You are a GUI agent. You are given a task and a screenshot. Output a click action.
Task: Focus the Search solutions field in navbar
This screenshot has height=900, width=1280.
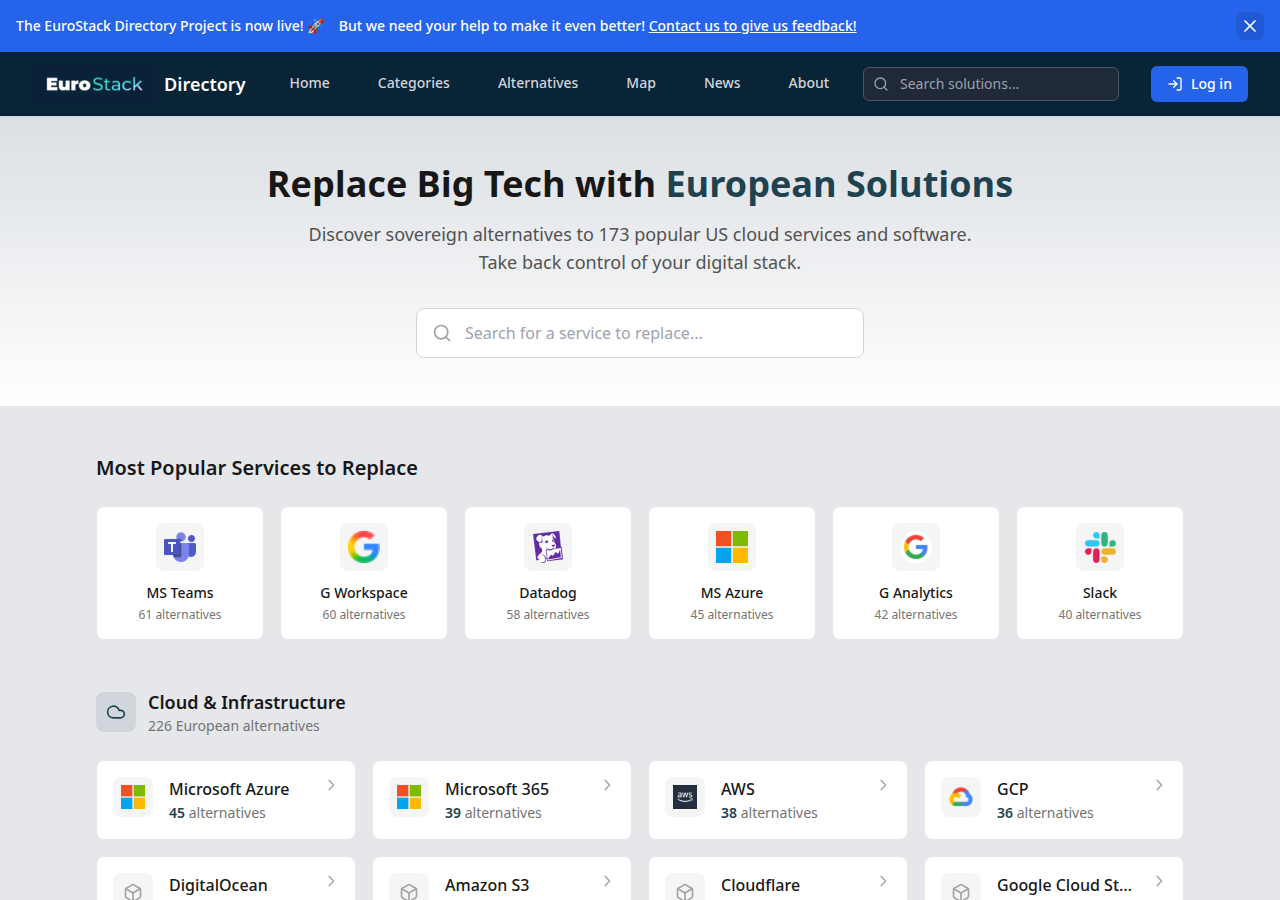point(991,84)
